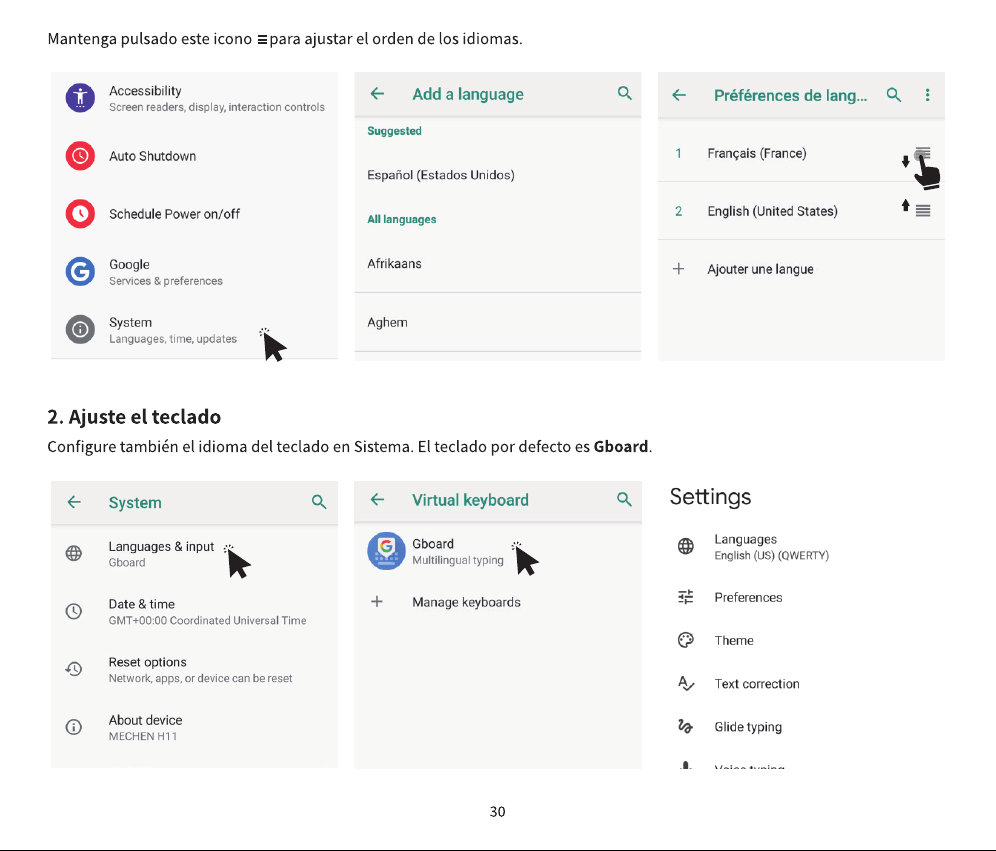
Task: Search in the System screen
Action: (x=319, y=502)
